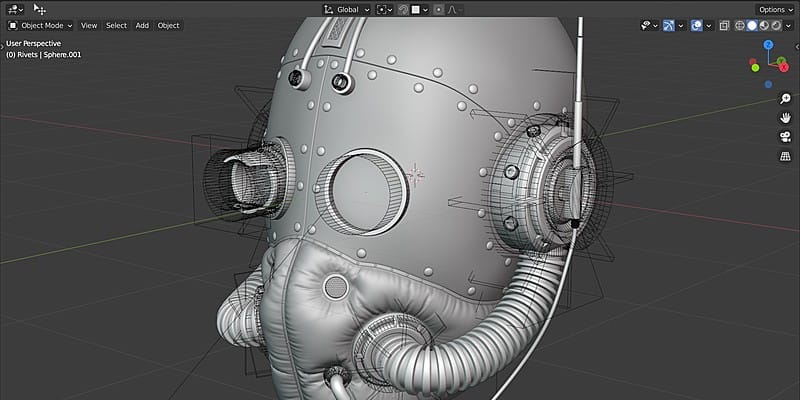The image size is (800, 400).
Task: Open the Global transform orientation dropdown
Action: pos(346,10)
